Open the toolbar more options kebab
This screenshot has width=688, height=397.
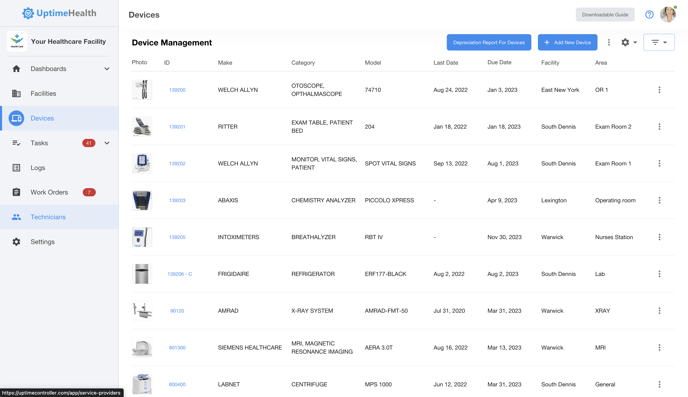click(x=609, y=43)
